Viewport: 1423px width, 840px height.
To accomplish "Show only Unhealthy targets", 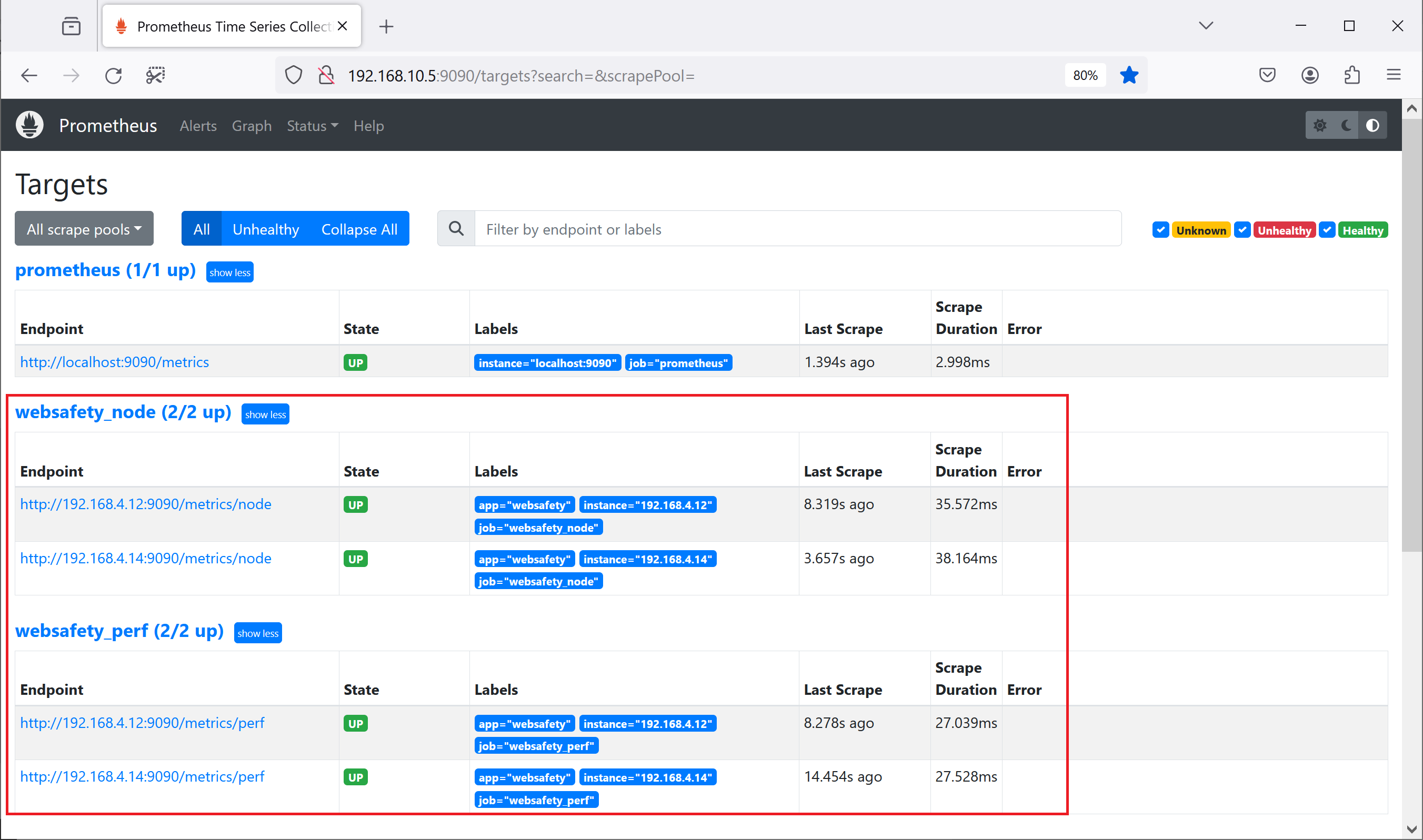I will pyautogui.click(x=266, y=229).
